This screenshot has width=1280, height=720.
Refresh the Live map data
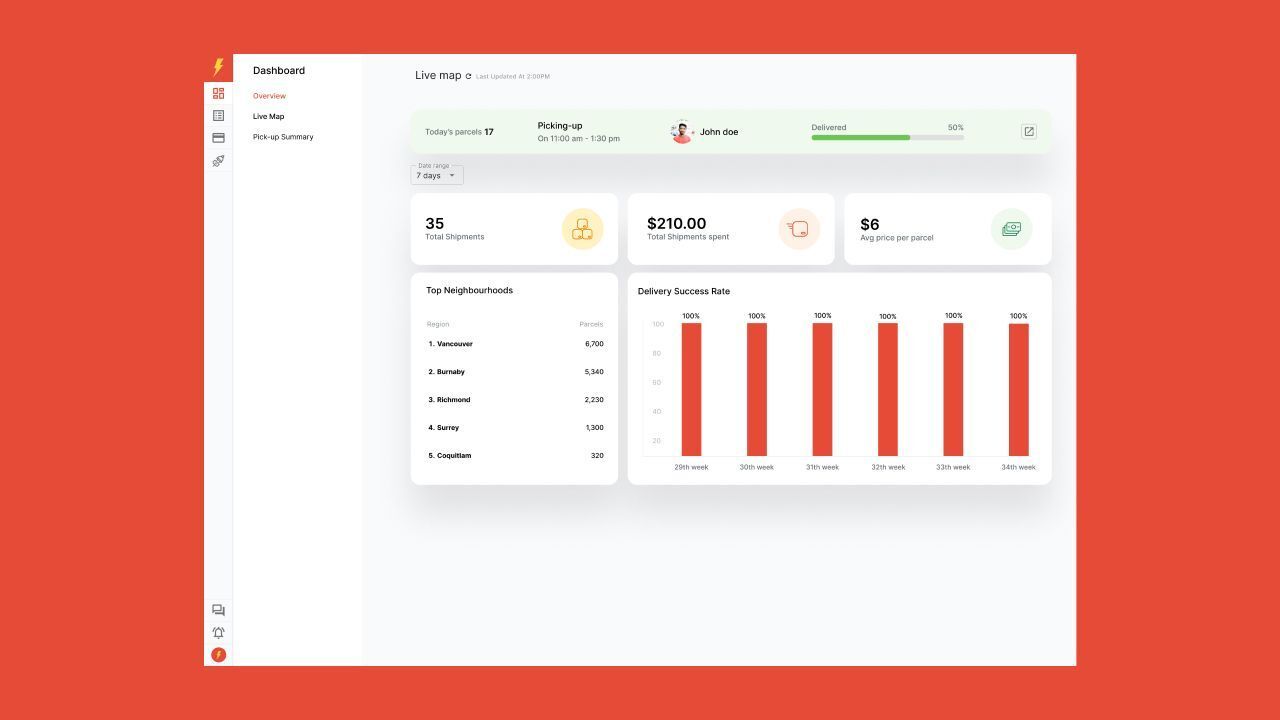point(469,75)
